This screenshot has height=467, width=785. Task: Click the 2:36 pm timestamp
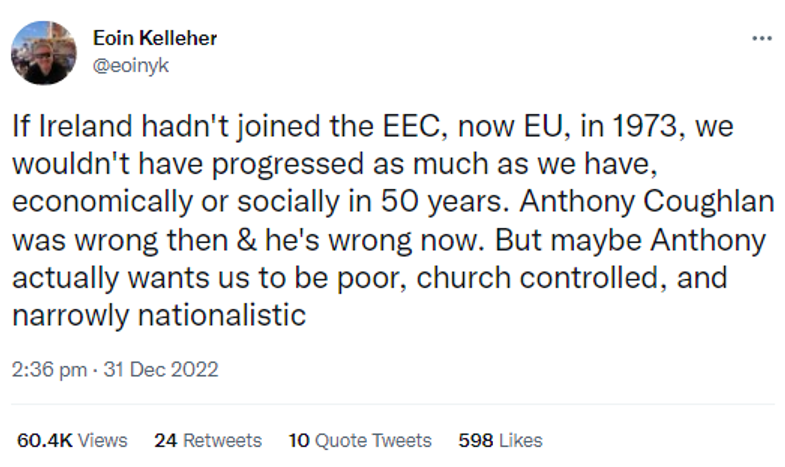pos(46,369)
